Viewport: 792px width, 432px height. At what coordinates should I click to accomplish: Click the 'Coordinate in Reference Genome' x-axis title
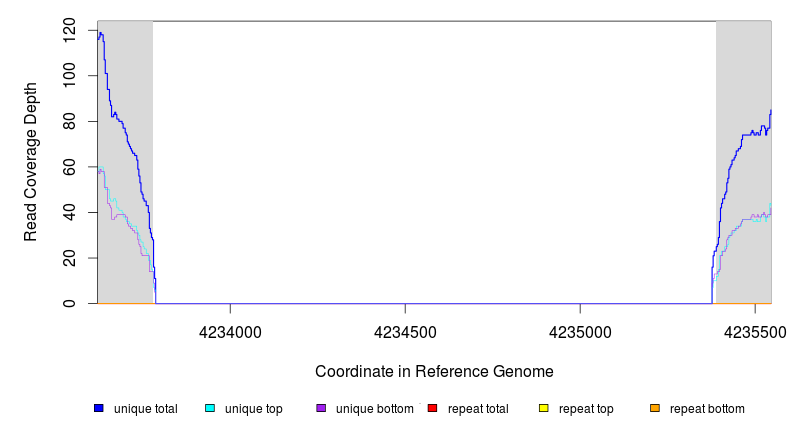pos(434,371)
